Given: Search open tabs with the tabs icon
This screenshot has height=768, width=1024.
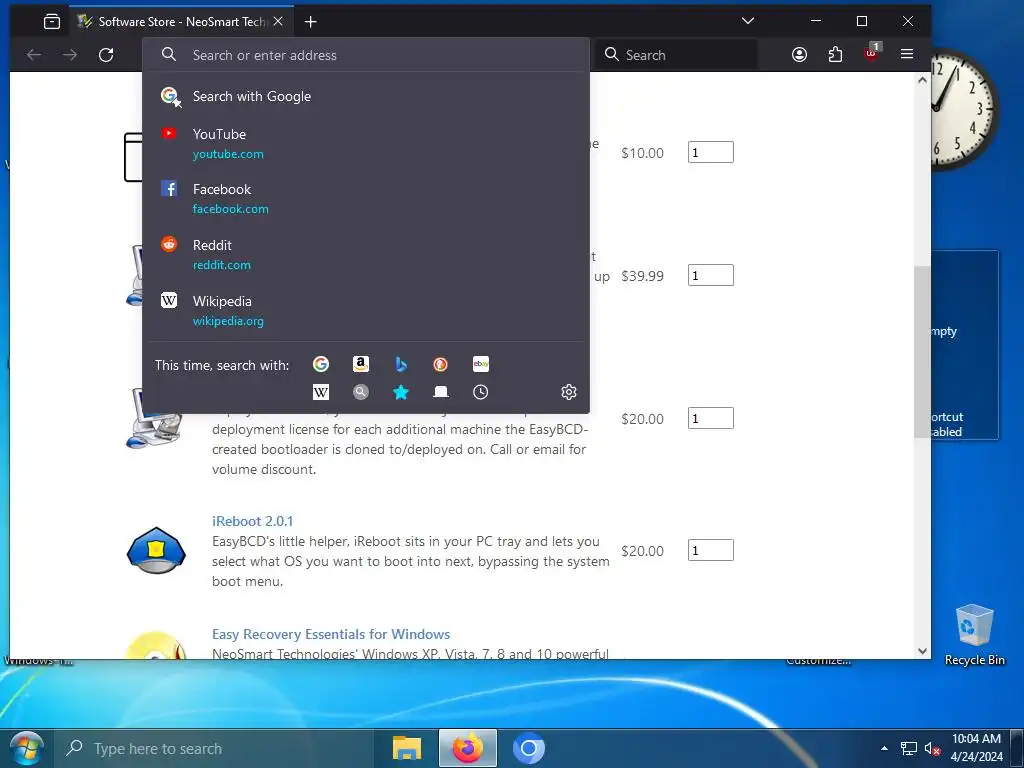Looking at the screenshot, I should (441, 392).
